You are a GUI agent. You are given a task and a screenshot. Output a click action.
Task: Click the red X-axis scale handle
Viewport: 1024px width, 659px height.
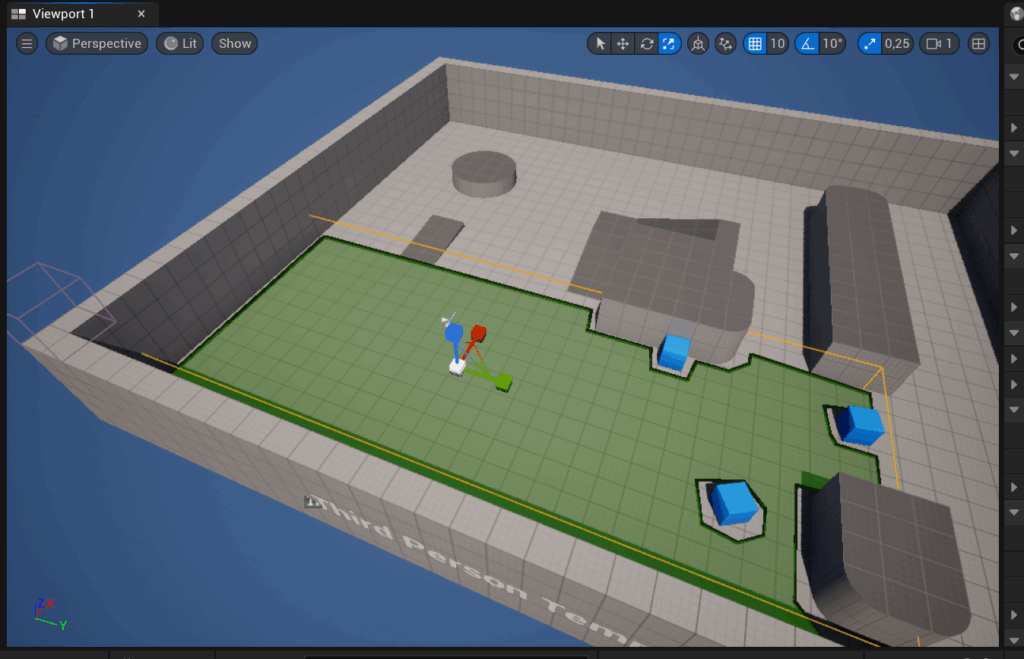(x=478, y=333)
